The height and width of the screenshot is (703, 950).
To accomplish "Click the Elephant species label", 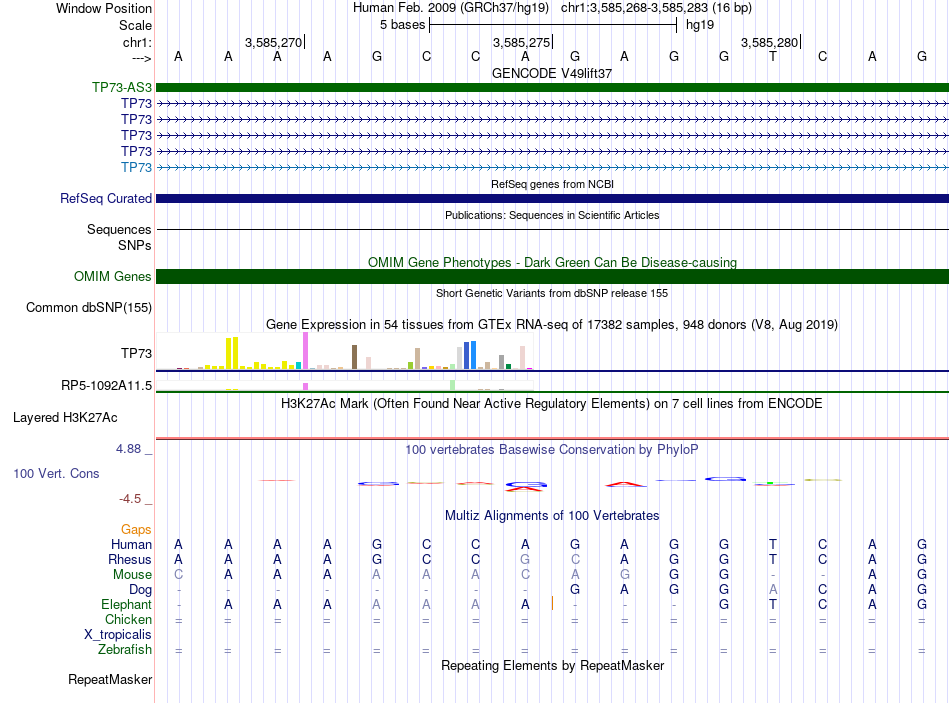I will [127, 605].
